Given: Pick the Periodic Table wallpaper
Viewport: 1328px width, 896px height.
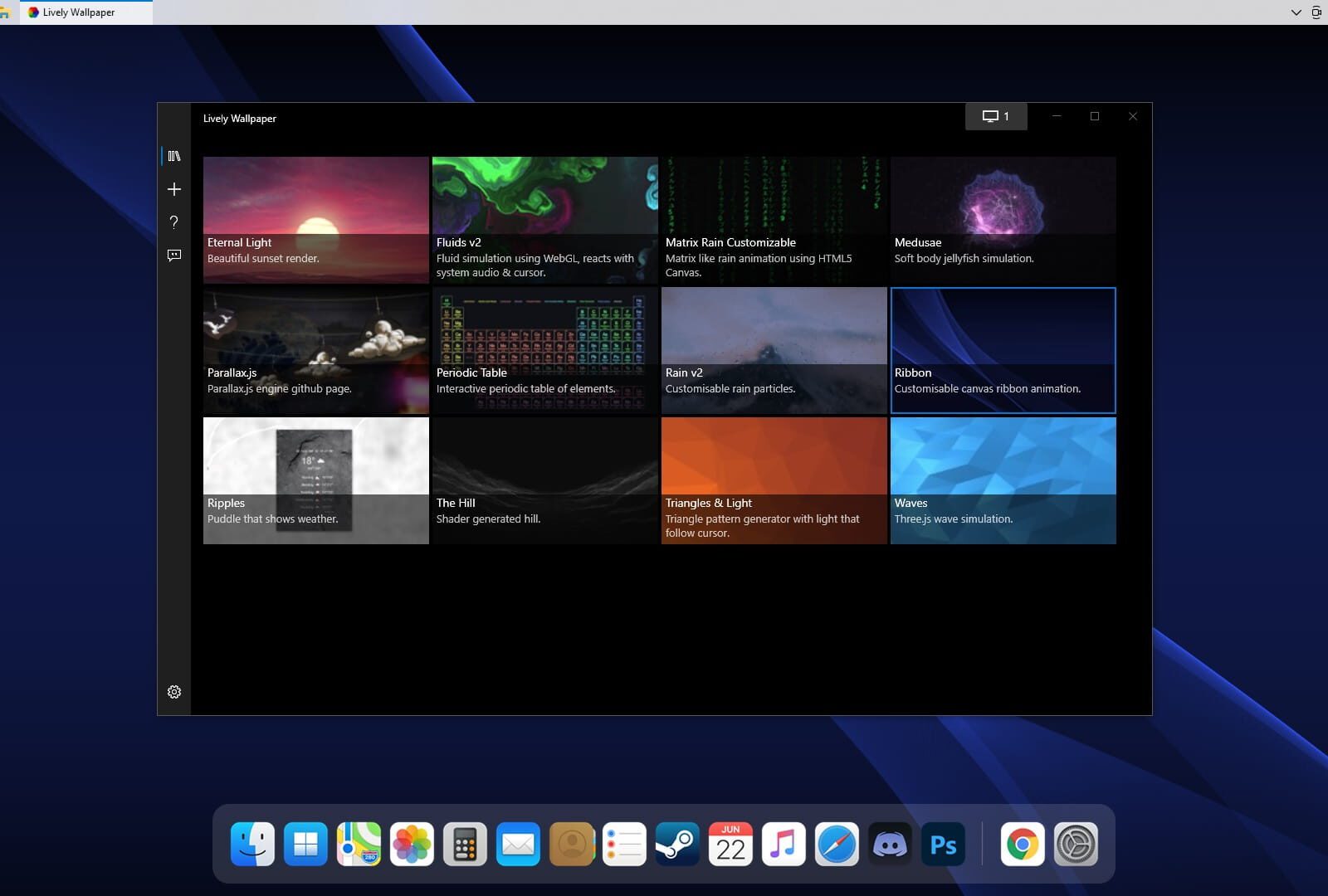Looking at the screenshot, I should [544, 350].
